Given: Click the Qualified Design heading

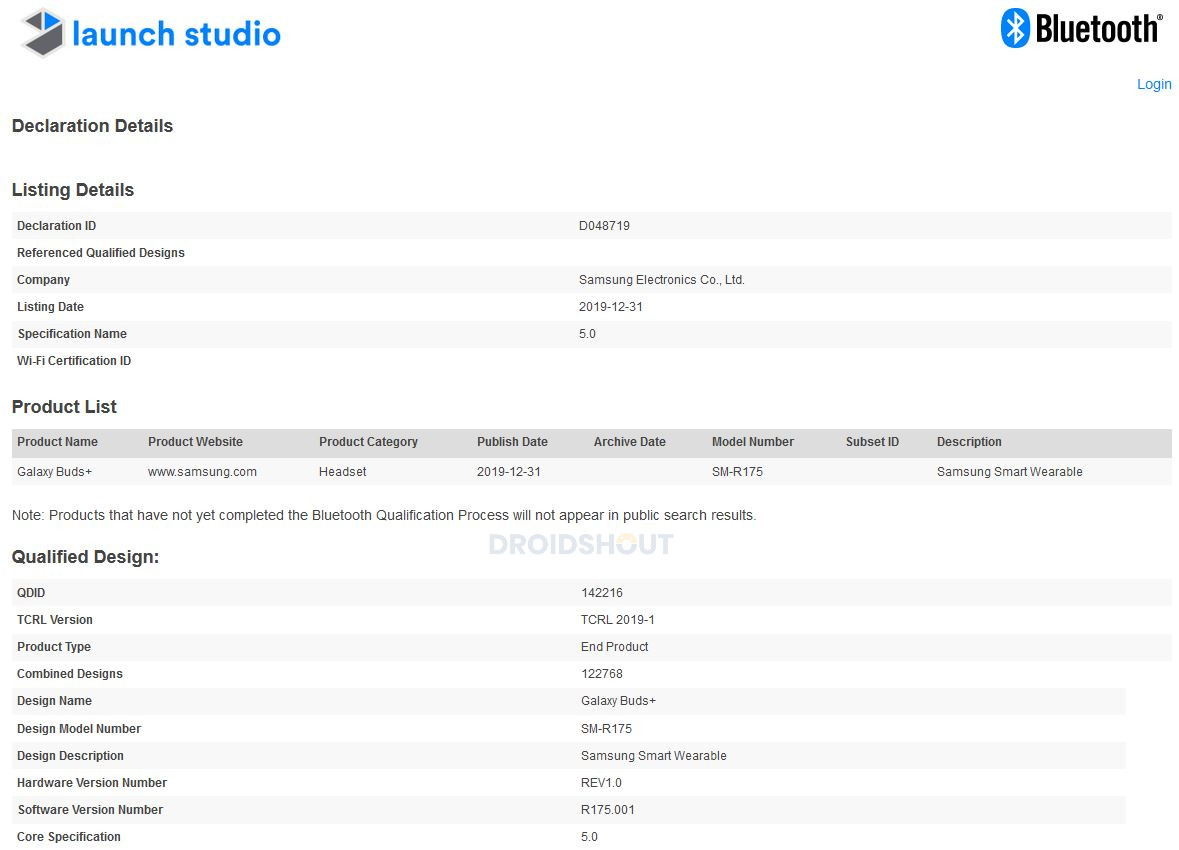Looking at the screenshot, I should [85, 557].
